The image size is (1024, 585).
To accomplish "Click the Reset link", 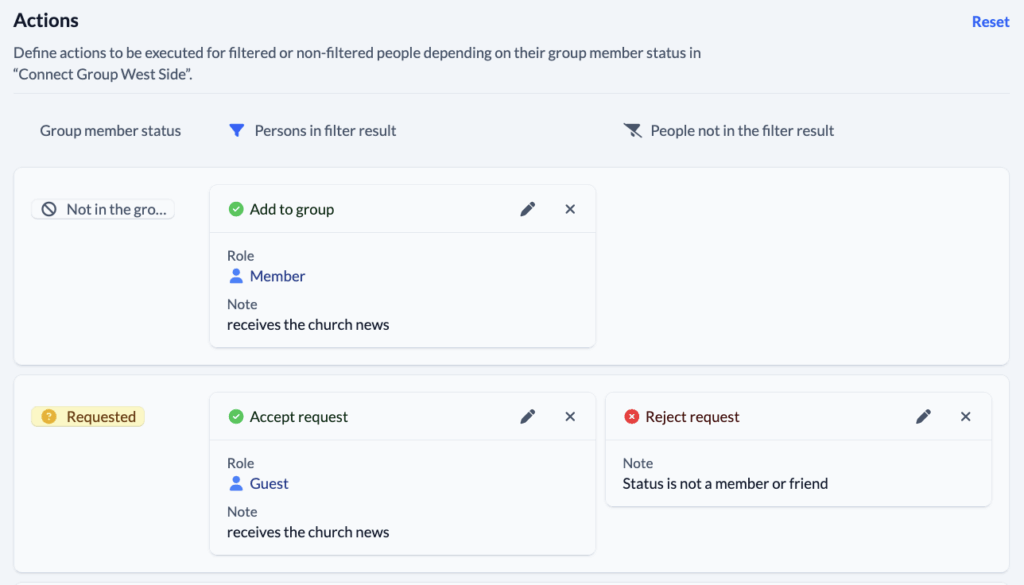I will [990, 21].
